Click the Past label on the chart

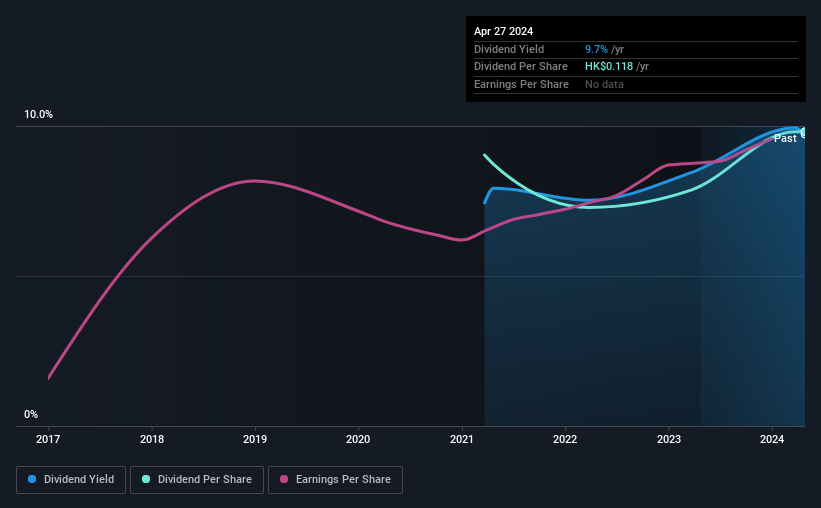[785, 138]
